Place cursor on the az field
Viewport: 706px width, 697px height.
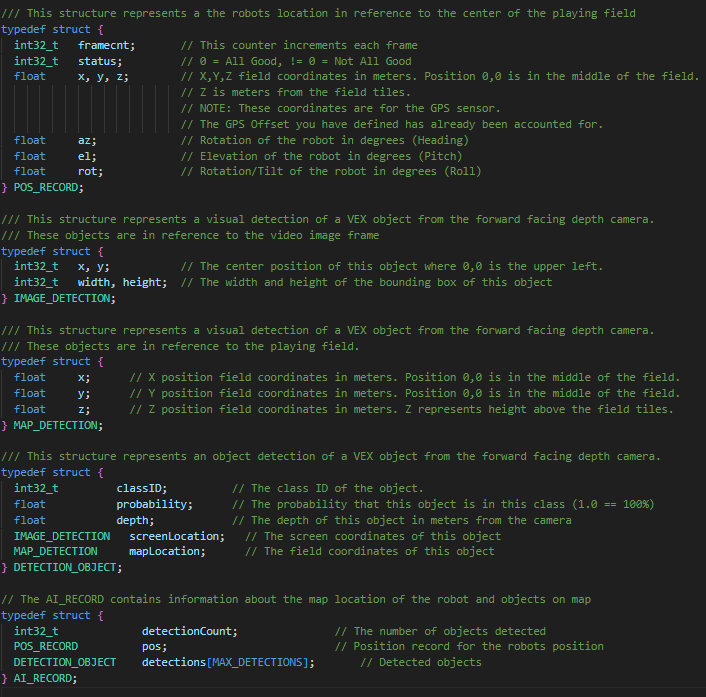click(84, 140)
